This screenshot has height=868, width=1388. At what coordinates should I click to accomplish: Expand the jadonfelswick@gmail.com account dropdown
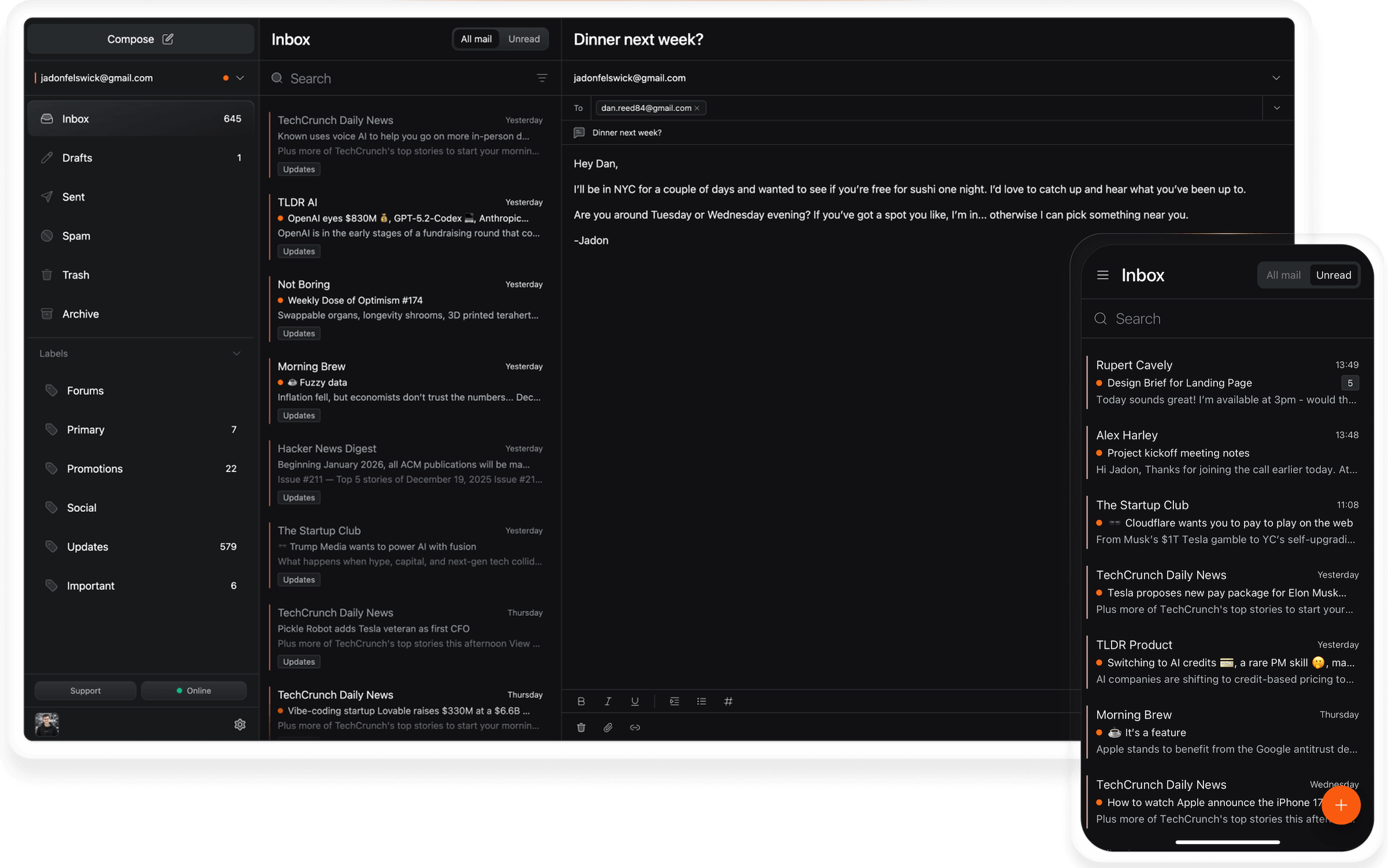pos(240,77)
